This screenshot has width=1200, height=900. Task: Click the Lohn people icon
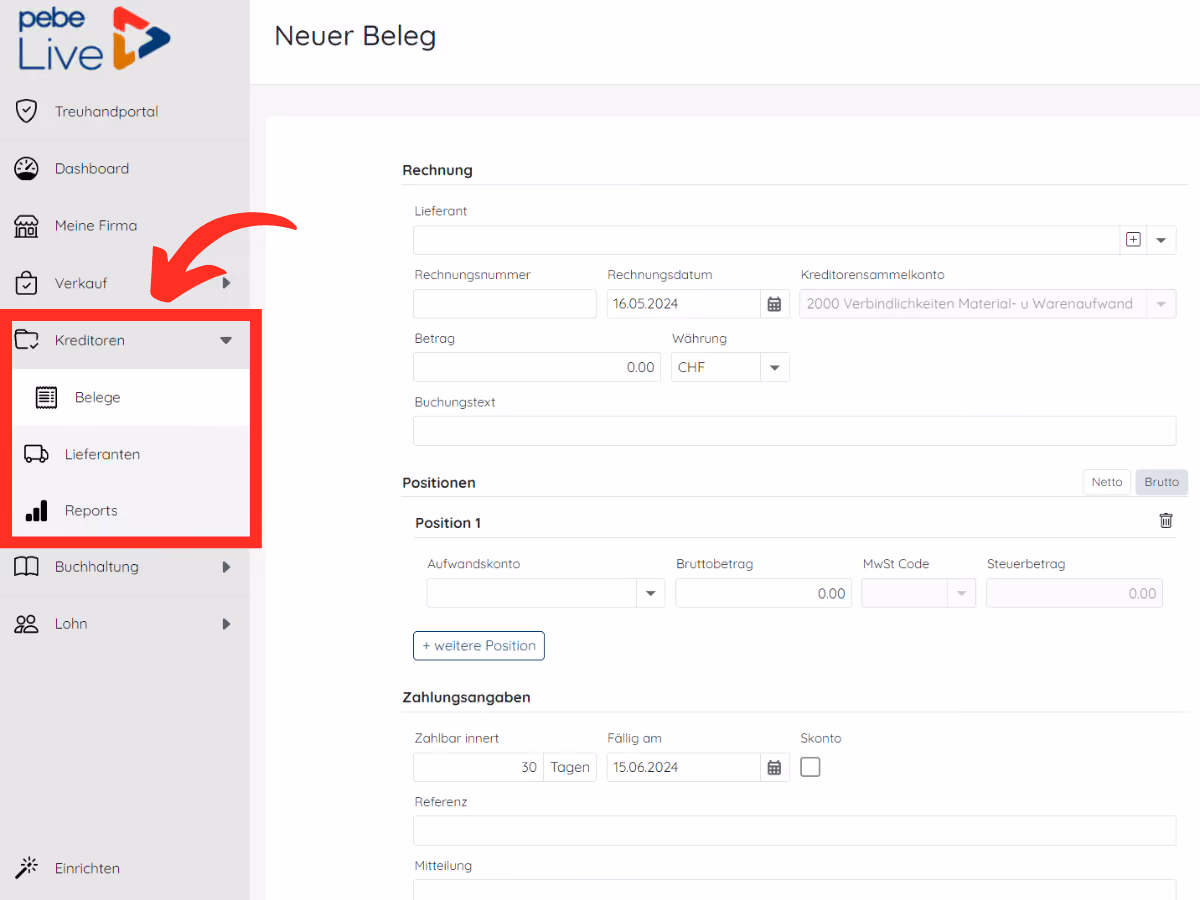point(26,623)
